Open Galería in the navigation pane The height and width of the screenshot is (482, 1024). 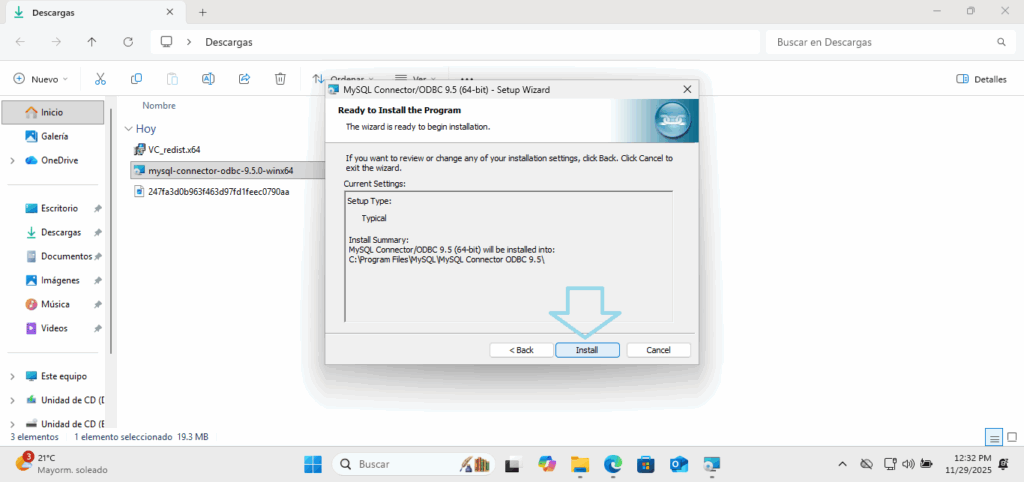click(53, 136)
